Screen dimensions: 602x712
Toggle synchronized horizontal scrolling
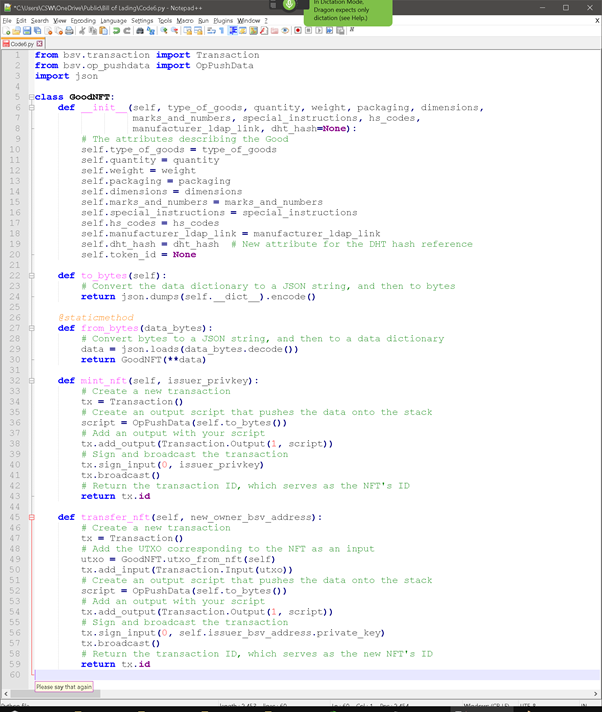point(198,31)
